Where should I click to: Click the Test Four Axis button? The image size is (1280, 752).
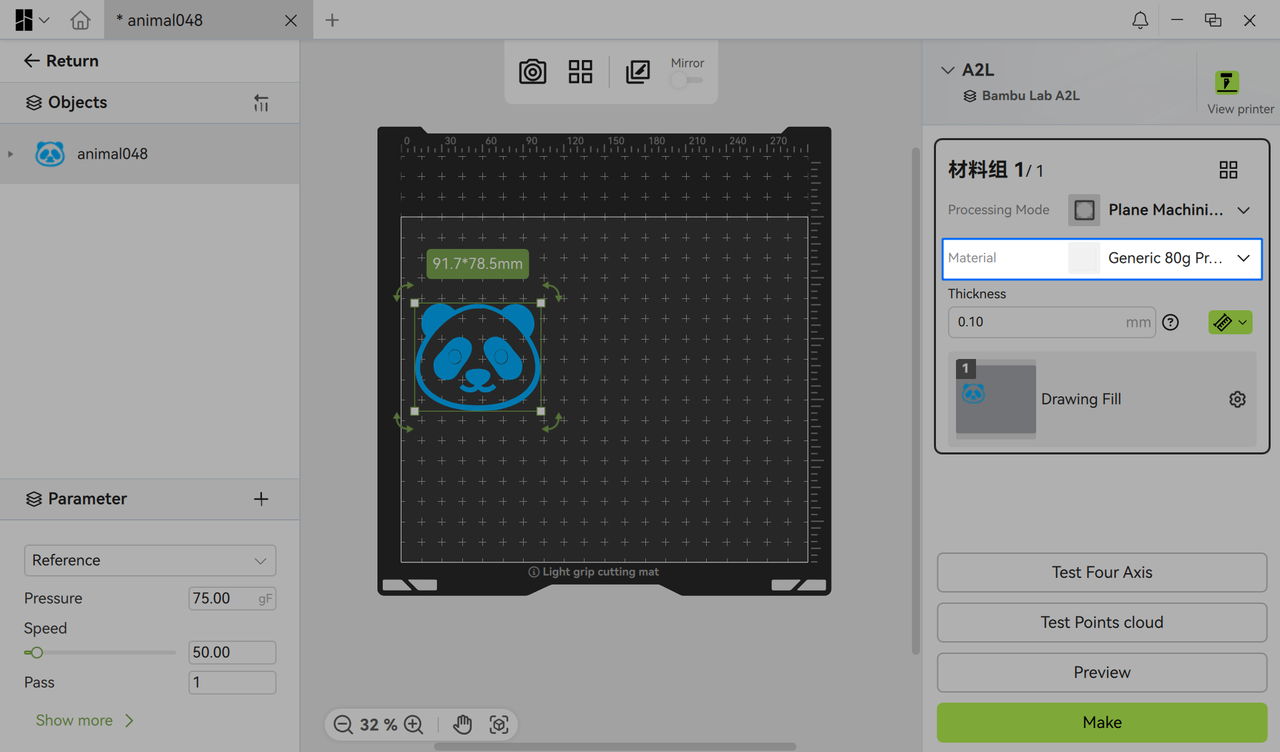click(x=1102, y=572)
